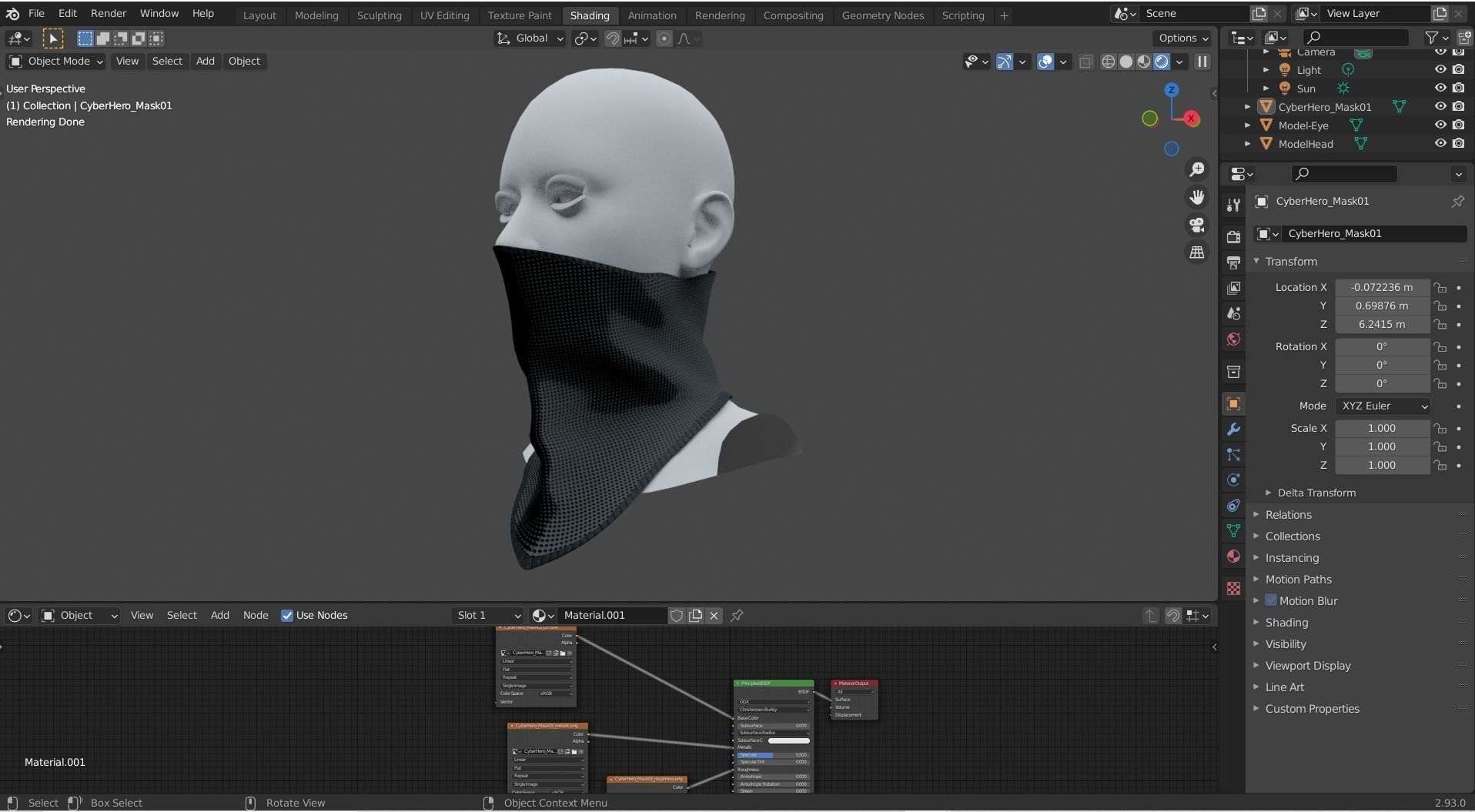This screenshot has width=1475, height=812.
Task: Unlink Material.001 with the X button
Action: click(714, 615)
